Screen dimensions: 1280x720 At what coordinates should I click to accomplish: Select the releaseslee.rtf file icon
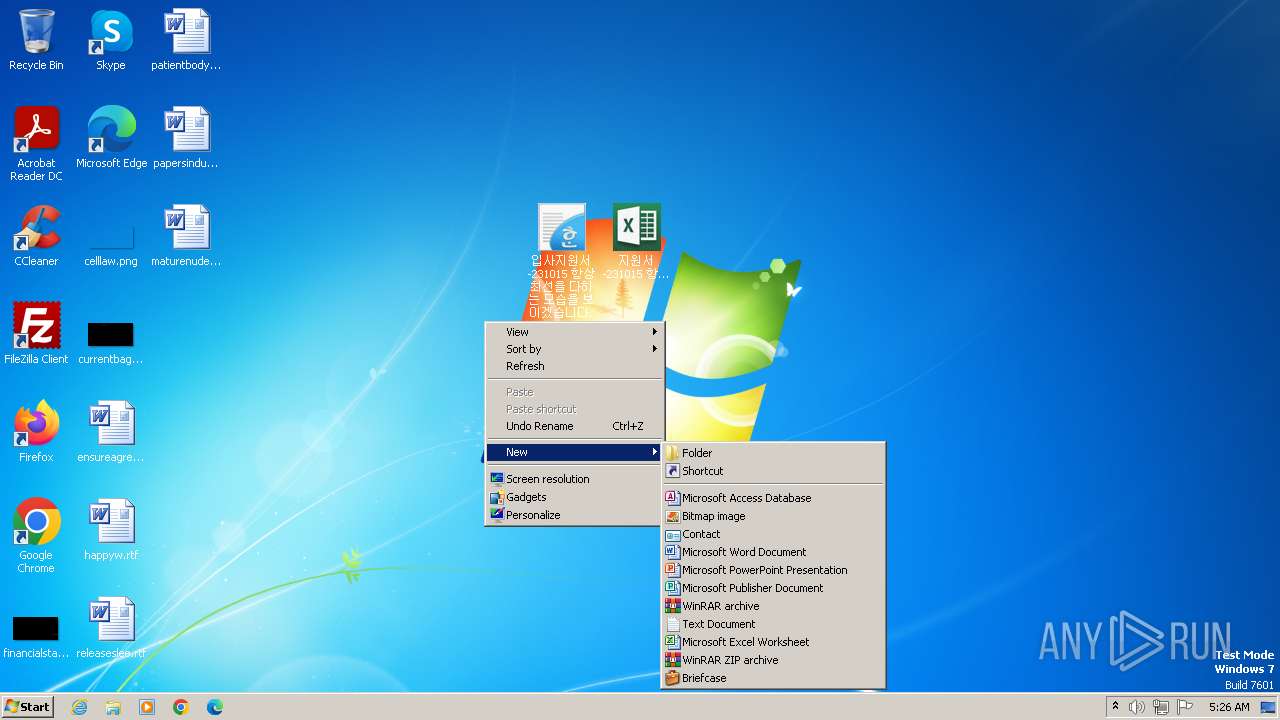[x=111, y=628]
